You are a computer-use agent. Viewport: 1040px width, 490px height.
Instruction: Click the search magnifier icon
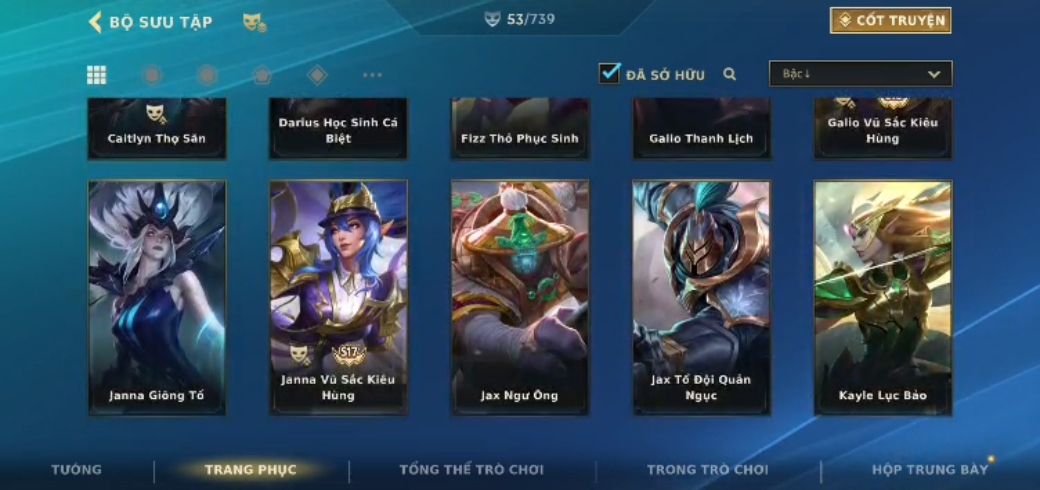tap(730, 74)
